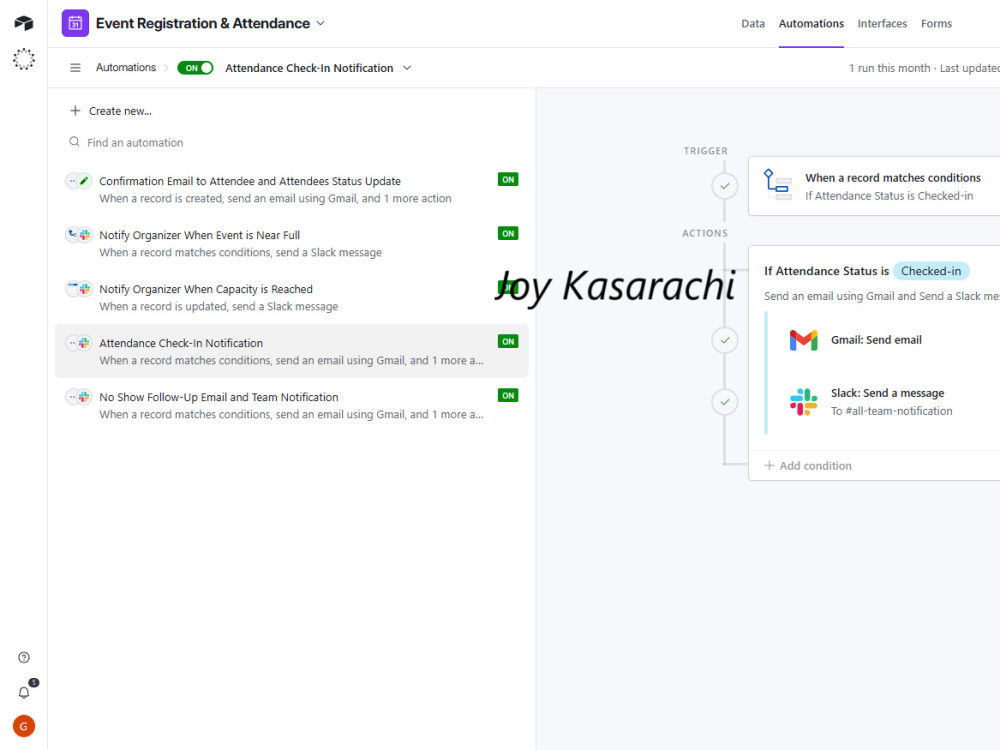1000x750 pixels.
Task: Open the Slack: Send a message action
Action: tap(887, 393)
